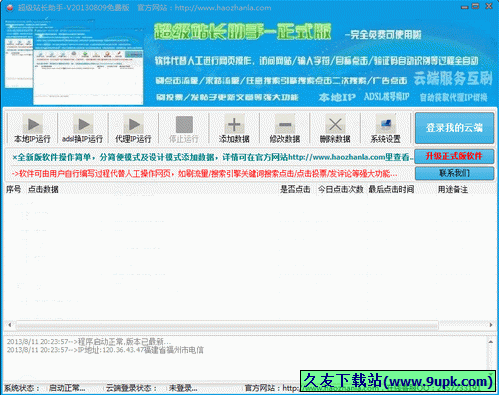
Task: Click 云端登录状态 未登录 status entry
Action: point(152,388)
